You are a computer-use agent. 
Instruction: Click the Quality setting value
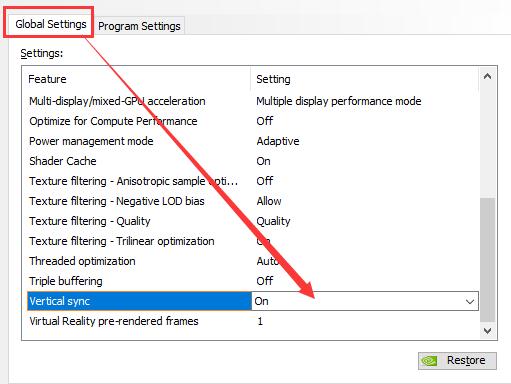pos(273,221)
